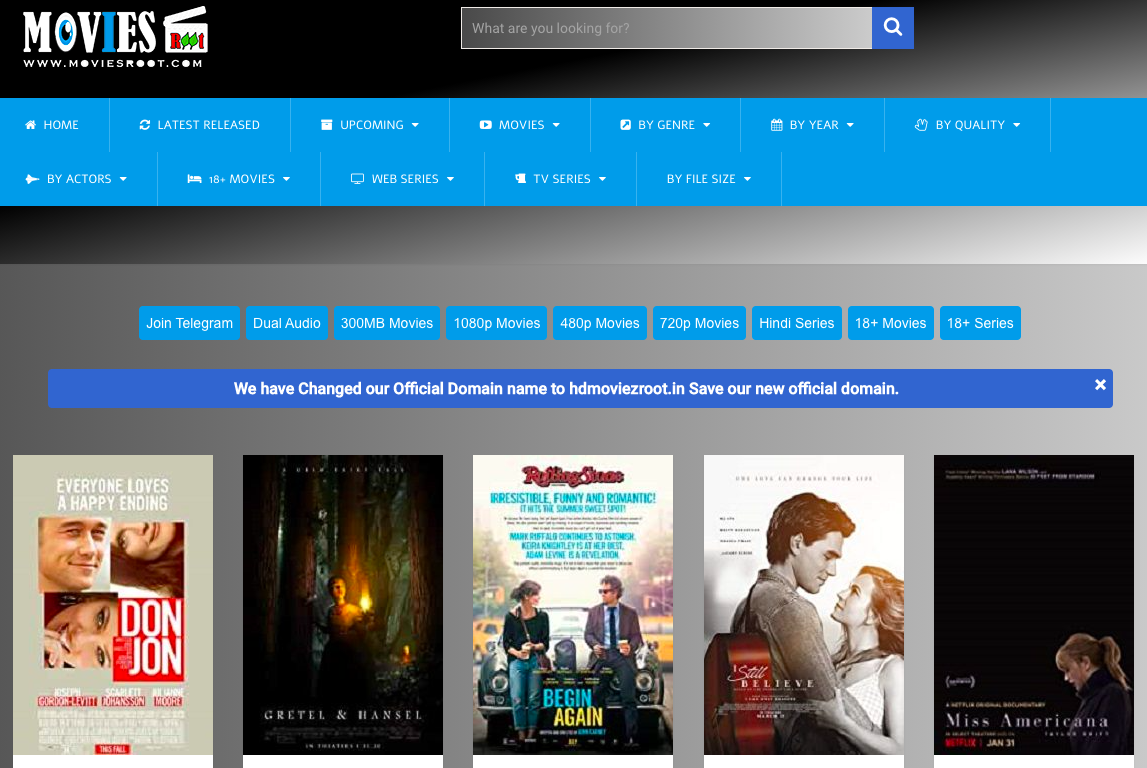Open the Begin Again movie poster

pos(573,605)
